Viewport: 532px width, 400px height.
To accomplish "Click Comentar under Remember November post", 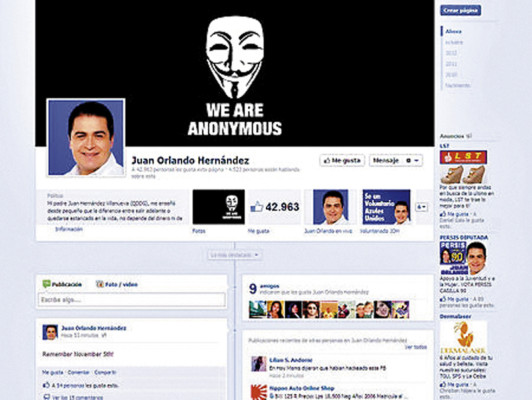I will [x=78, y=372].
